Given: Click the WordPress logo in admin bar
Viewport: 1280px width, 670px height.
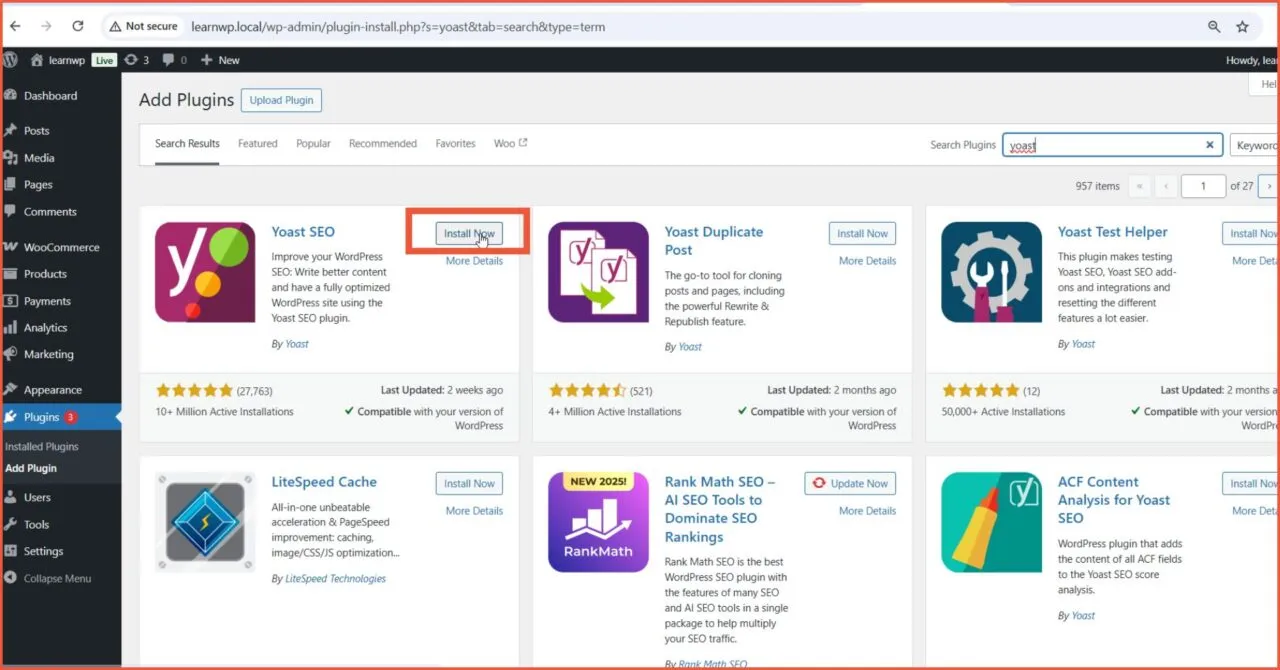Looking at the screenshot, I should click(11, 60).
